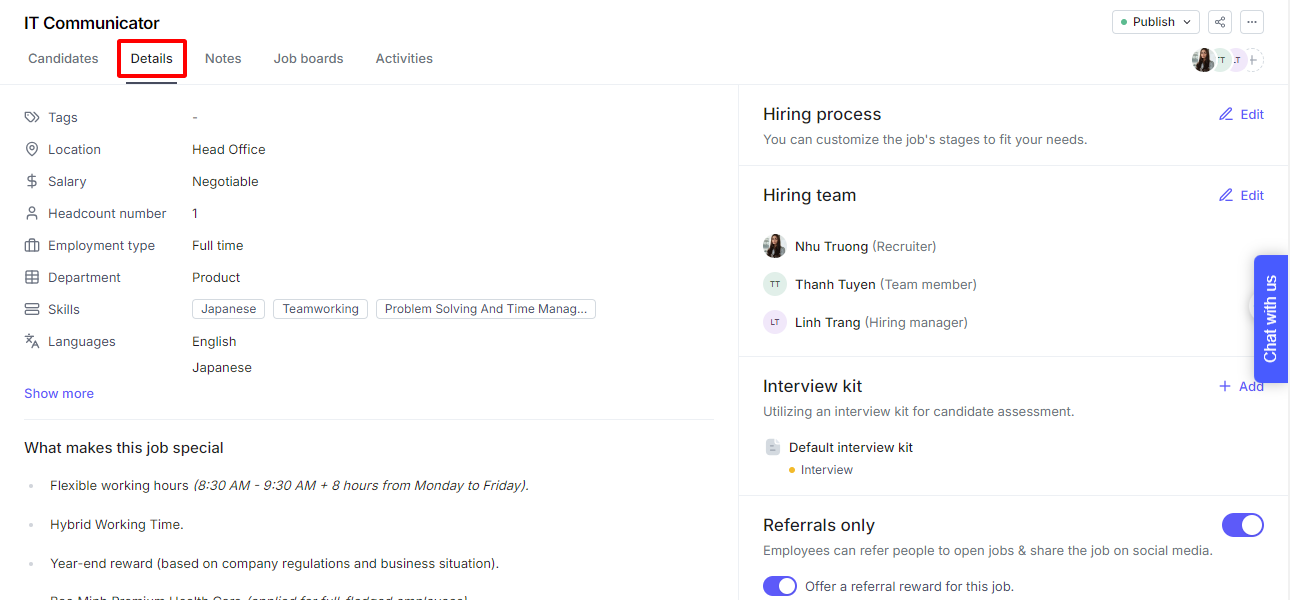Click the plus icon to add interview kit
The width and height of the screenshot is (1290, 600).
coord(1225,386)
